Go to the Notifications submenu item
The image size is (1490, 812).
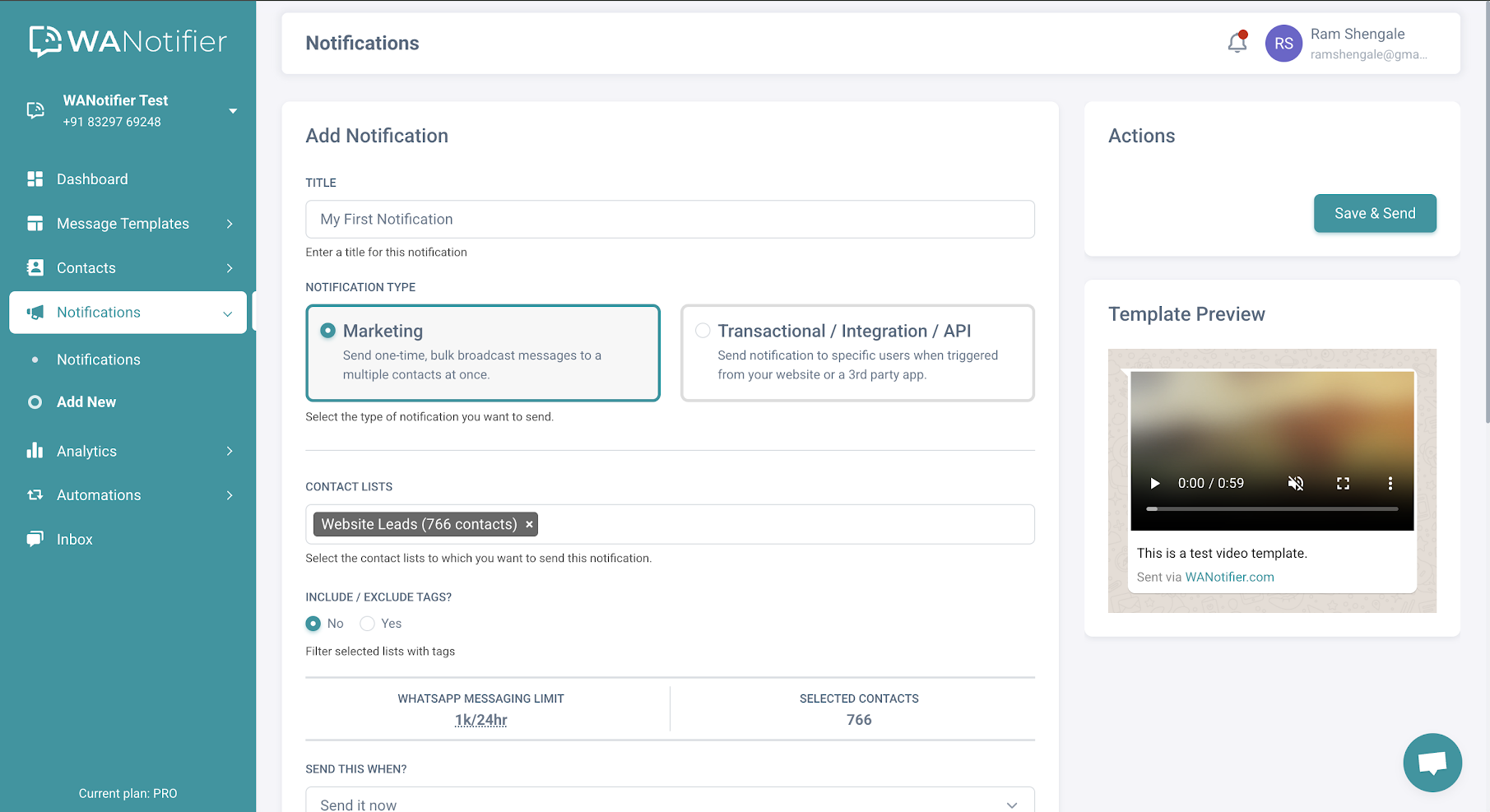98,360
